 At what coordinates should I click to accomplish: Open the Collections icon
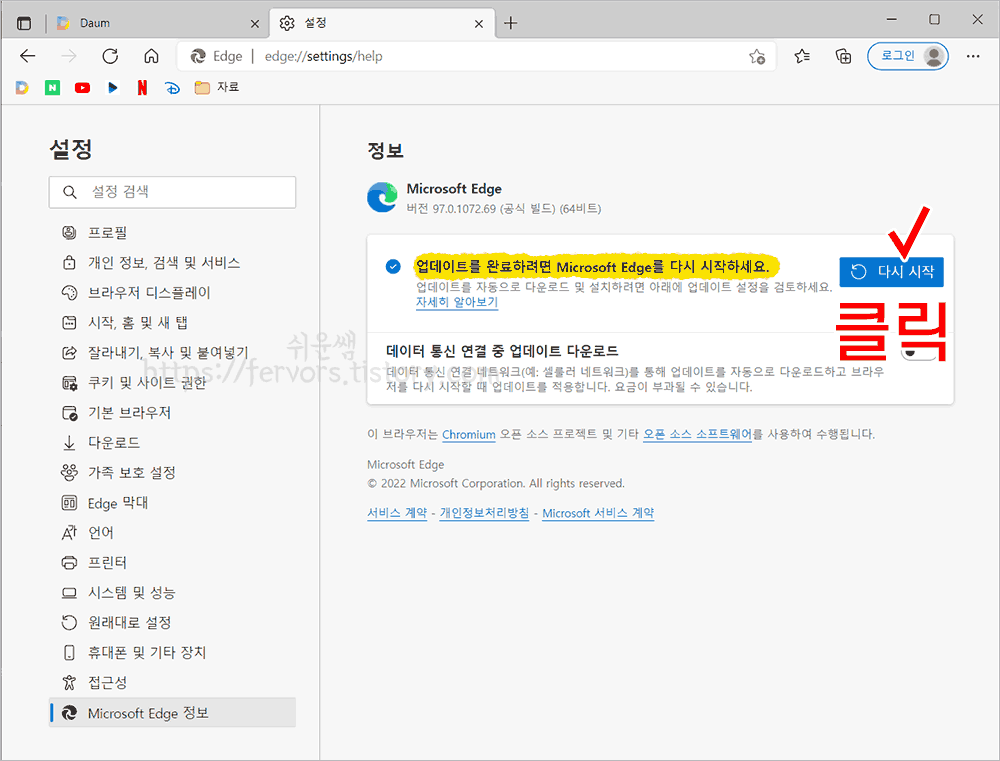pos(843,56)
